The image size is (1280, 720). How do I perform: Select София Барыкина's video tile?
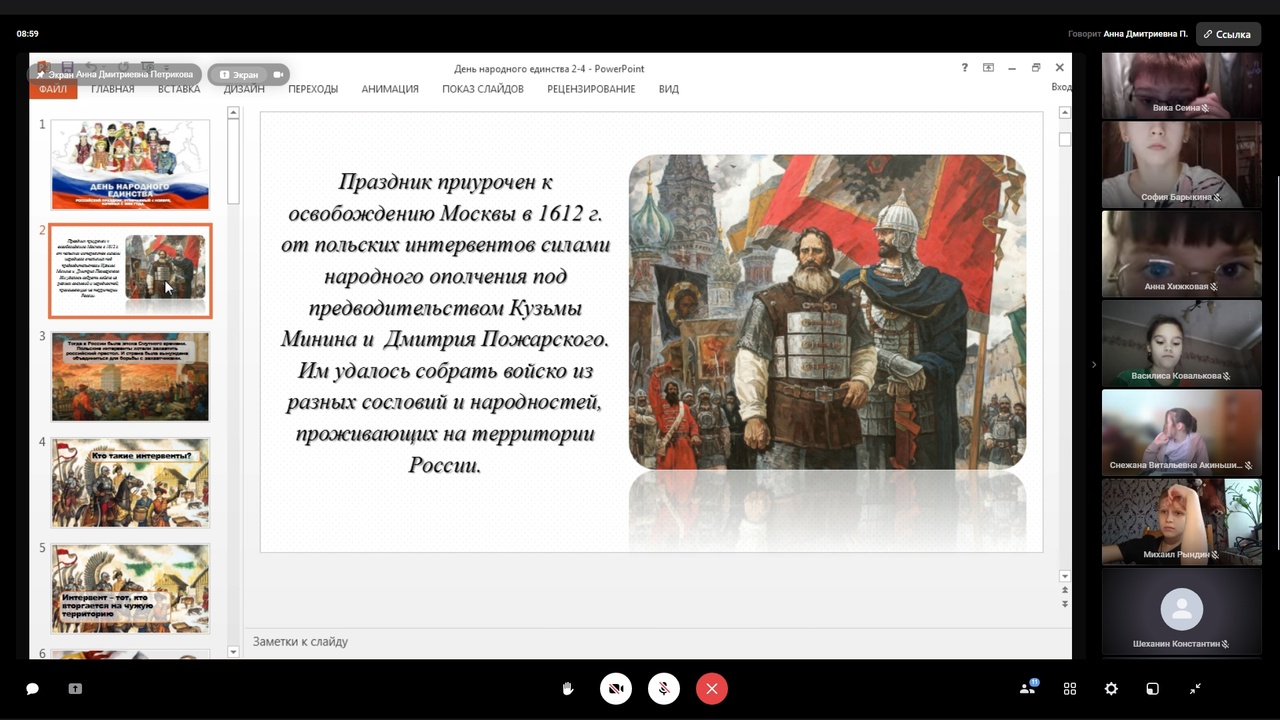point(1182,164)
